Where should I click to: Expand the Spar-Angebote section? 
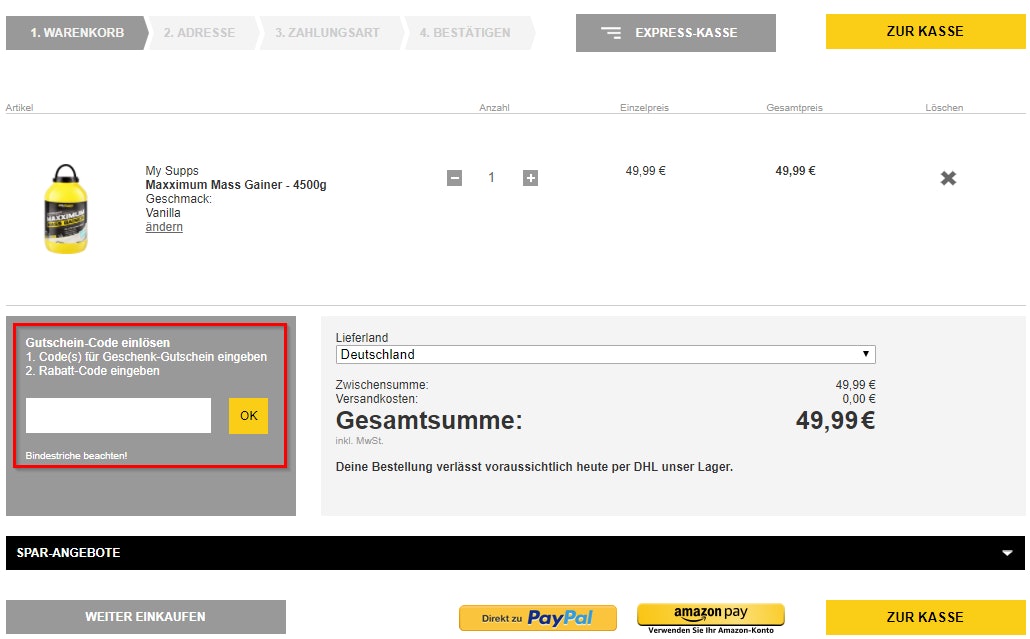point(515,553)
